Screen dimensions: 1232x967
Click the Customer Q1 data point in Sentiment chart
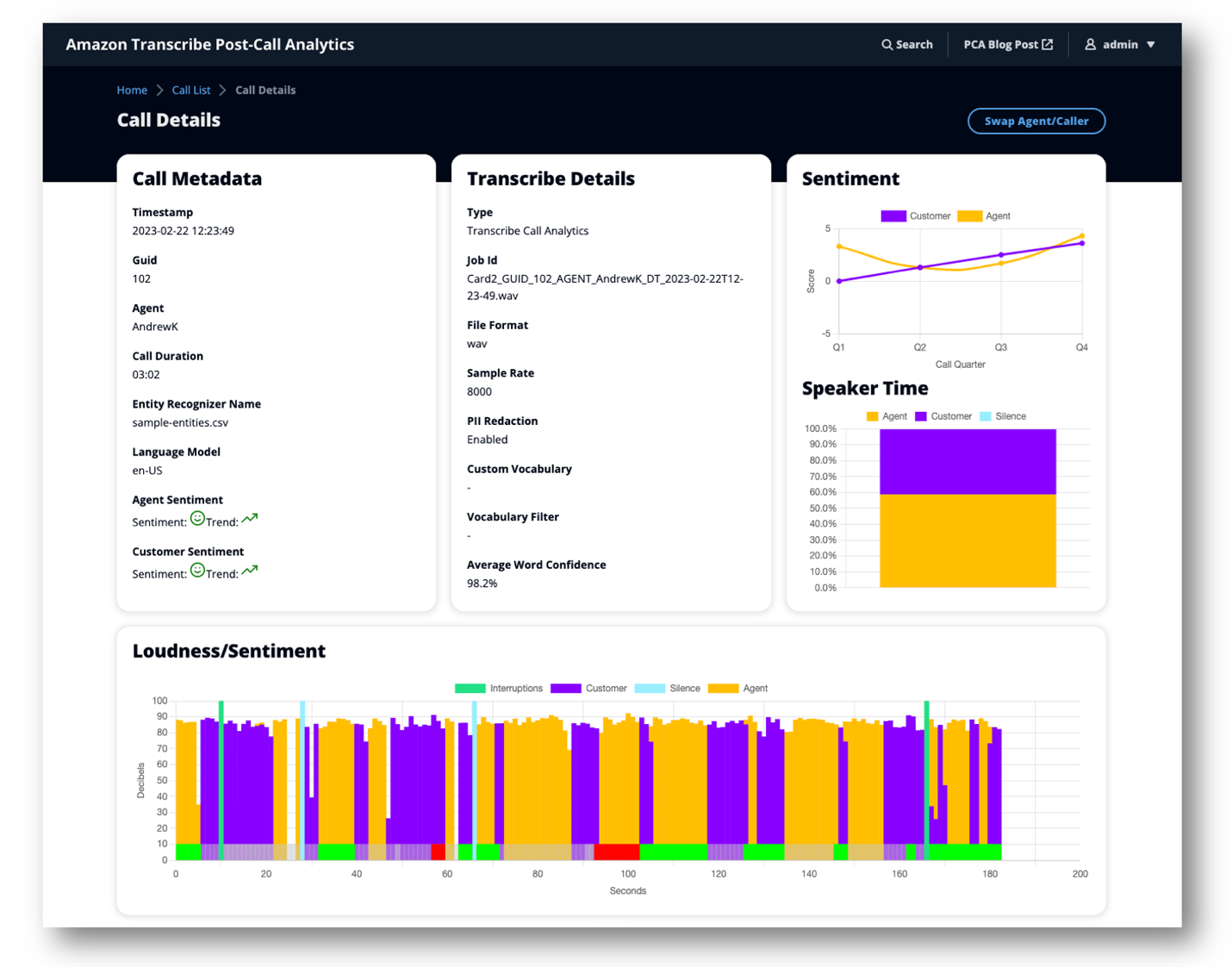839,281
